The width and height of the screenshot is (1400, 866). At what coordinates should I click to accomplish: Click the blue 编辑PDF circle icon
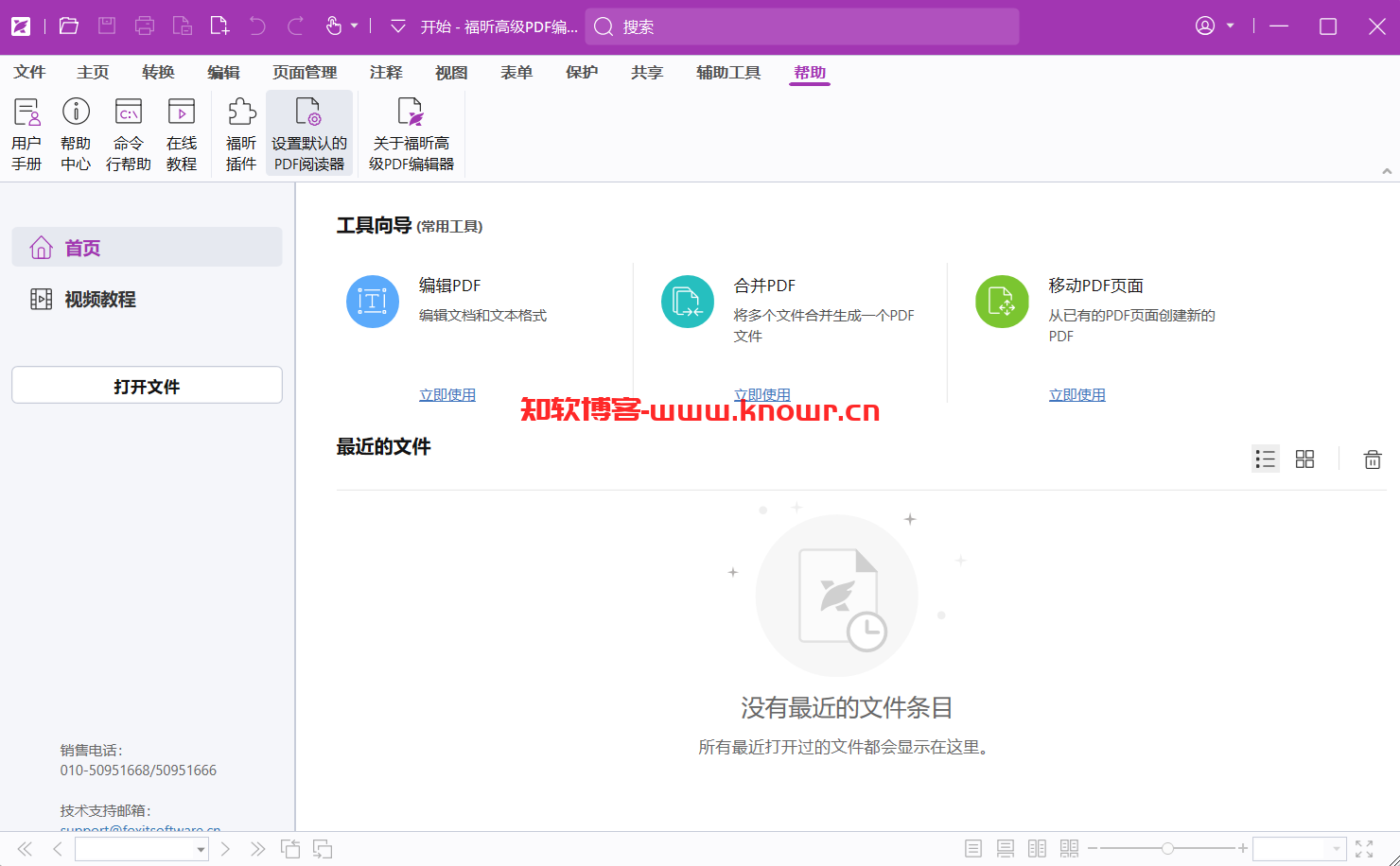(x=373, y=302)
